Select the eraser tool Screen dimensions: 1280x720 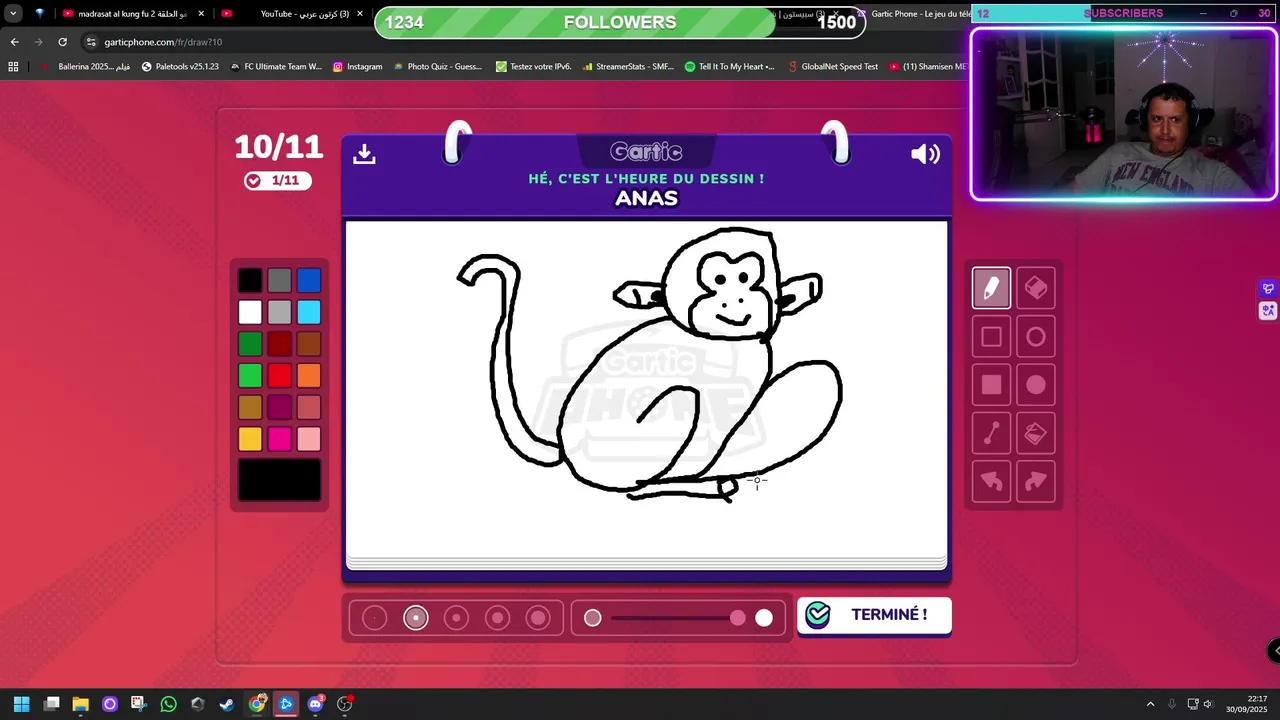coord(1036,288)
